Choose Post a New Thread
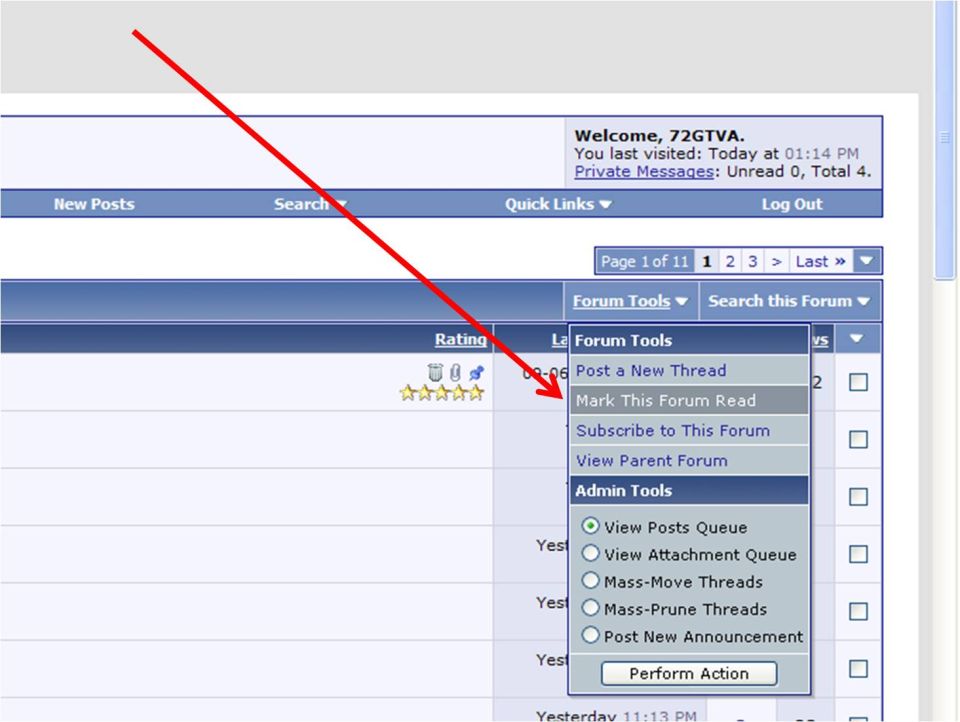The width and height of the screenshot is (960, 722). pyautogui.click(x=689, y=370)
